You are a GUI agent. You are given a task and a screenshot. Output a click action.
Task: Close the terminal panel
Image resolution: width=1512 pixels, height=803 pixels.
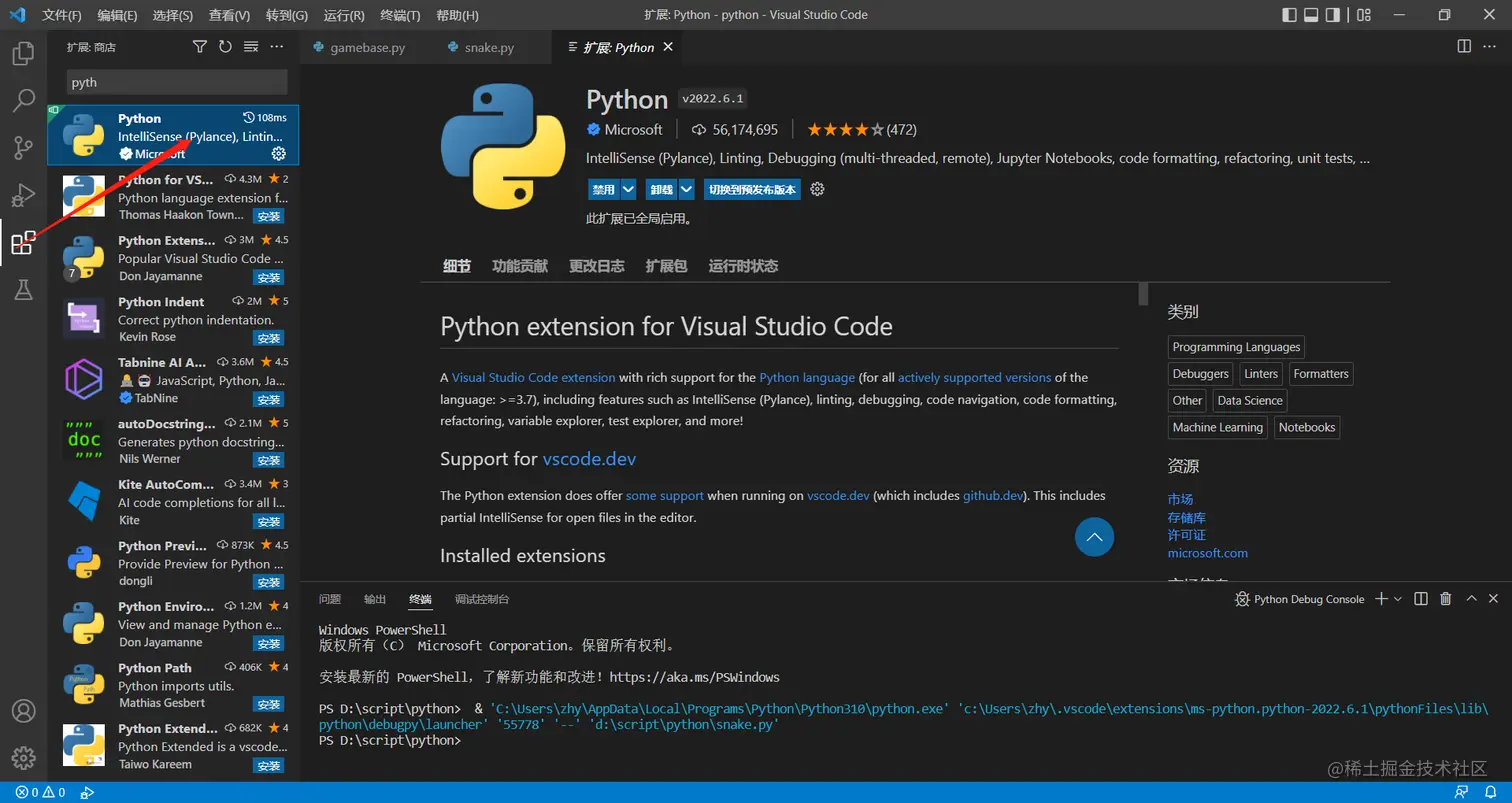pos(1494,599)
